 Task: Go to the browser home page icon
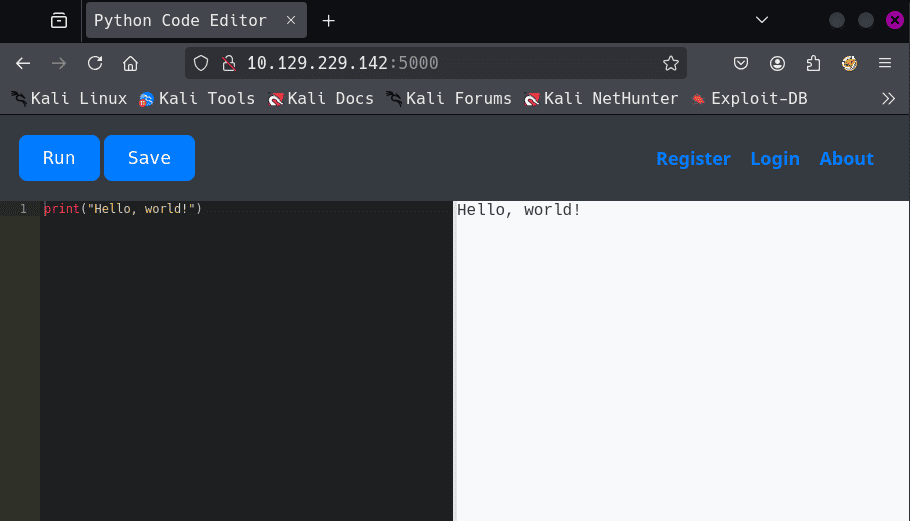[130, 63]
